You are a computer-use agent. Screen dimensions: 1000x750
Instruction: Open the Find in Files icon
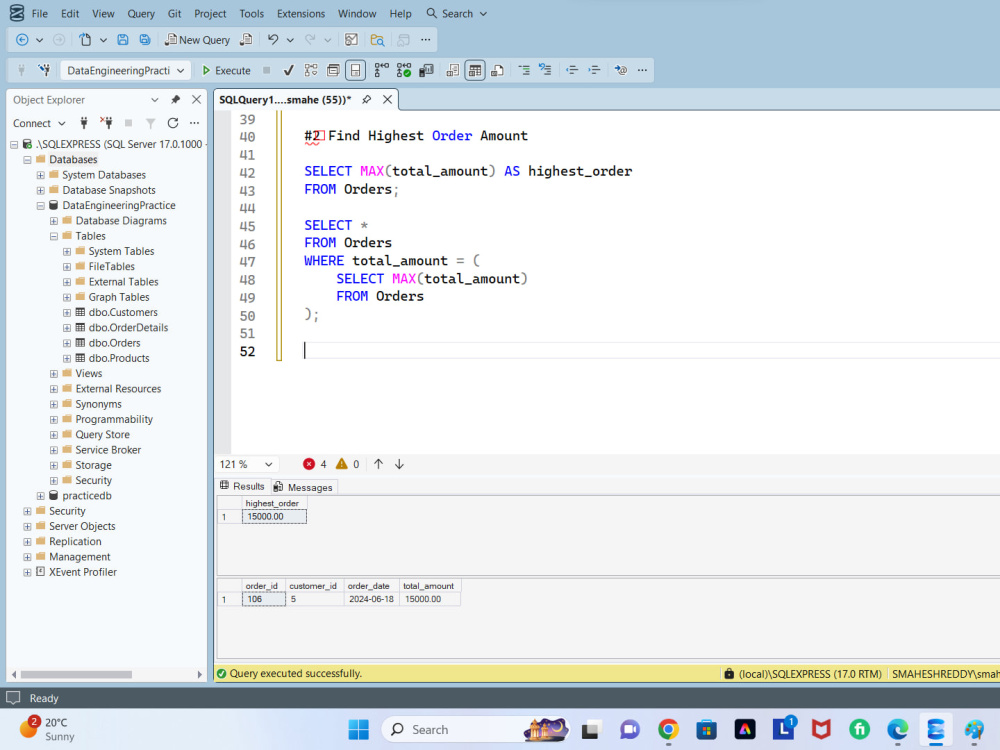point(377,40)
